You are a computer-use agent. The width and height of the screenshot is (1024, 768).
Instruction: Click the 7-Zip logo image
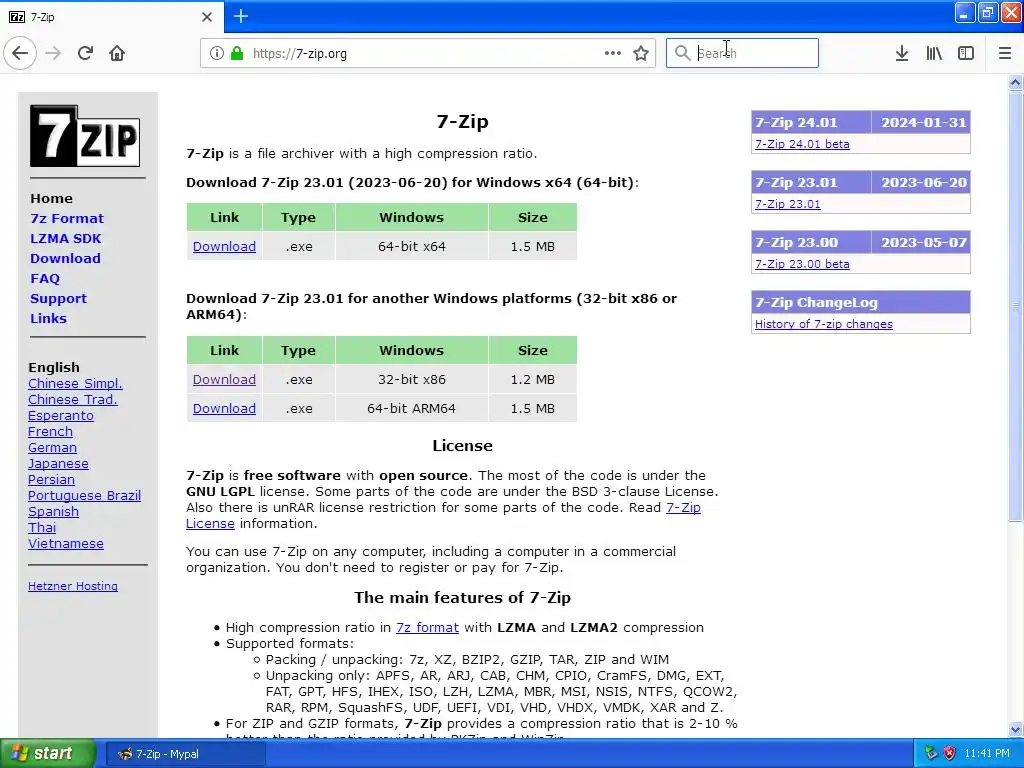pyautogui.click(x=85, y=136)
